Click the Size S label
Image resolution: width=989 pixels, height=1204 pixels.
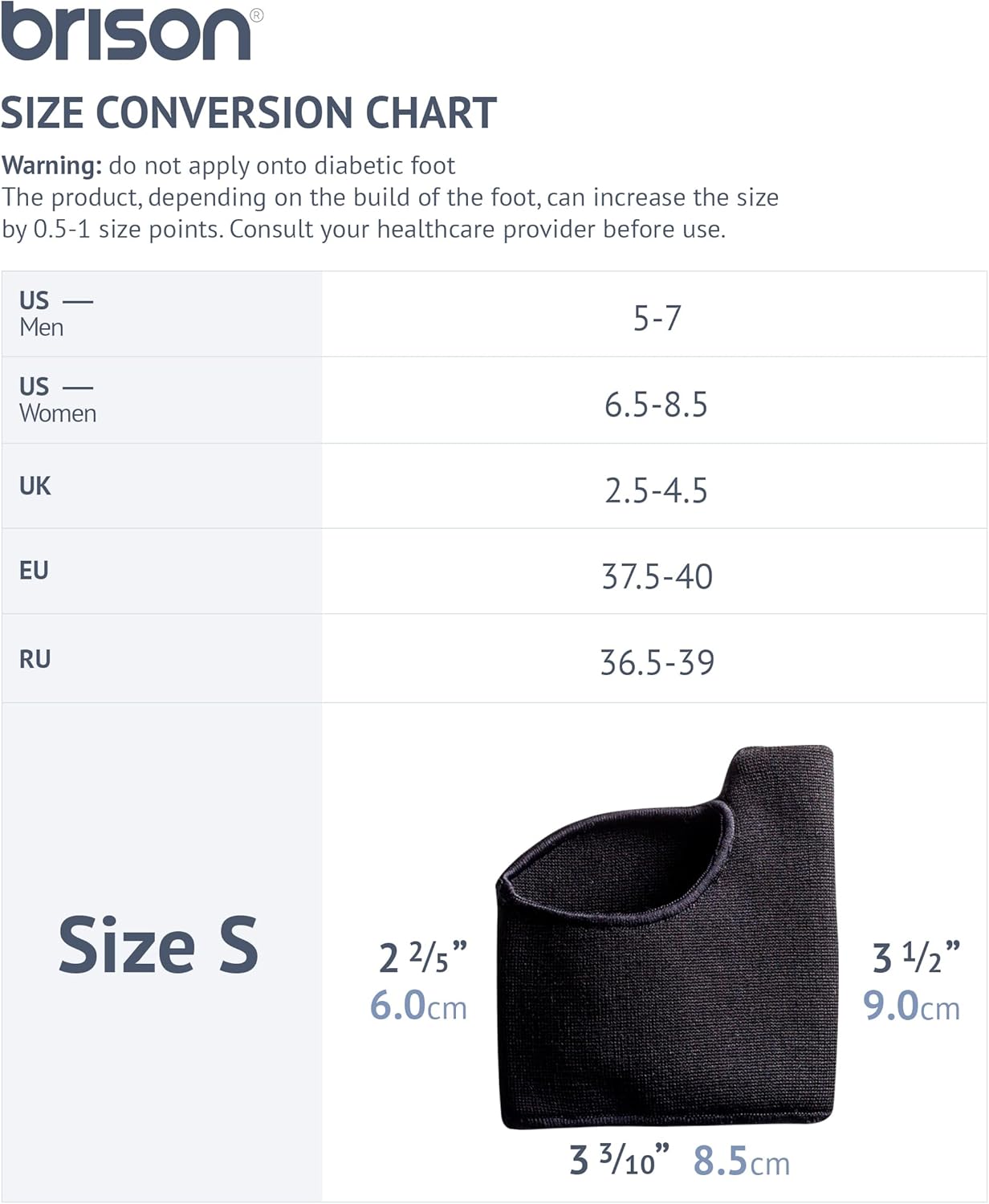[158, 946]
